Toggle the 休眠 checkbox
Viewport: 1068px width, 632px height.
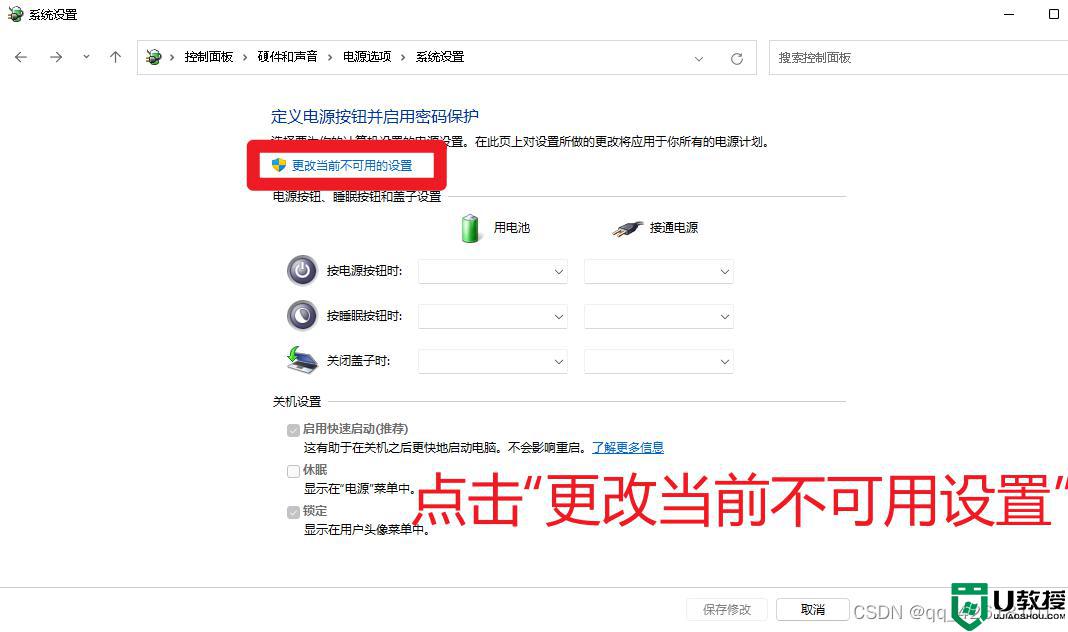click(294, 471)
